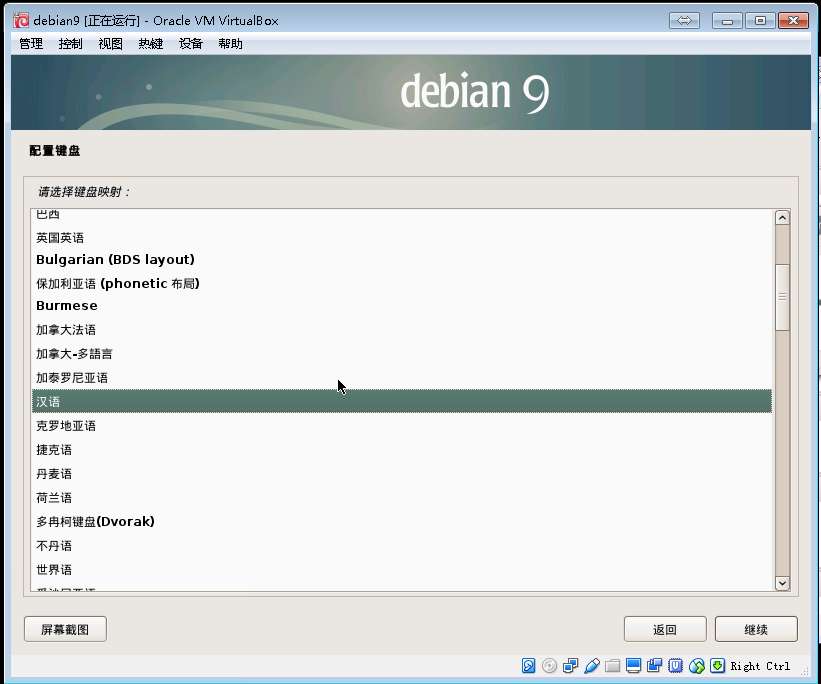Select 英国英语 keyboard layout
This screenshot has width=821, height=684.
point(401,238)
